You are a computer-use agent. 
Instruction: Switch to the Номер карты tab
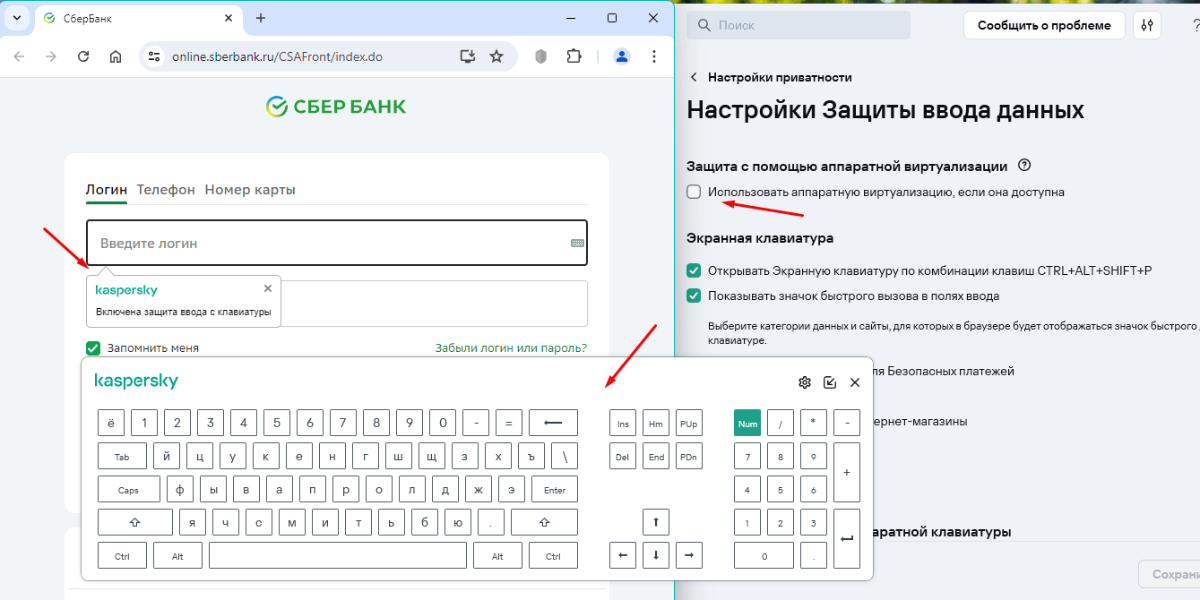pyautogui.click(x=250, y=190)
